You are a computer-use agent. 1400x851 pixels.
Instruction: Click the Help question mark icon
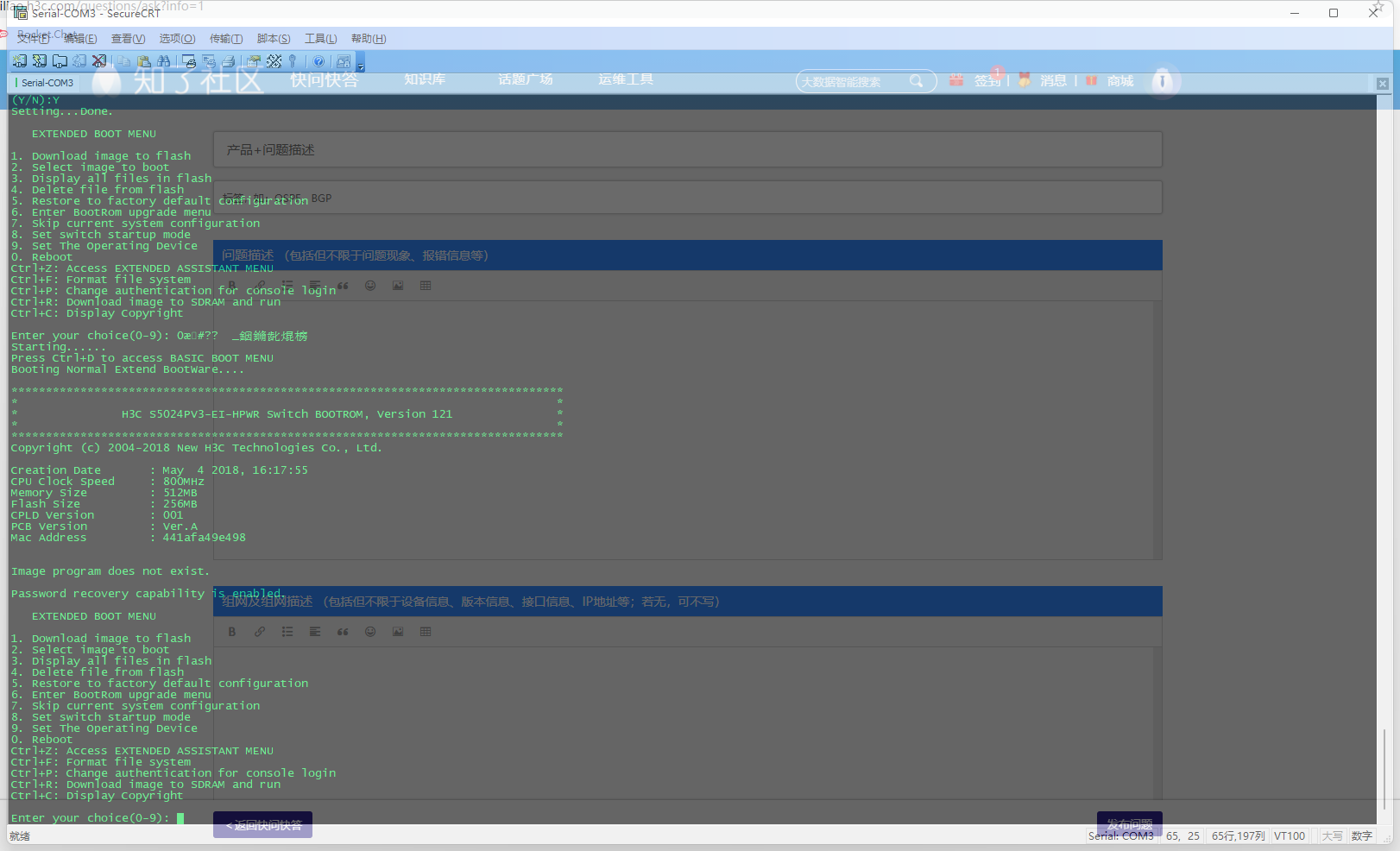[319, 61]
